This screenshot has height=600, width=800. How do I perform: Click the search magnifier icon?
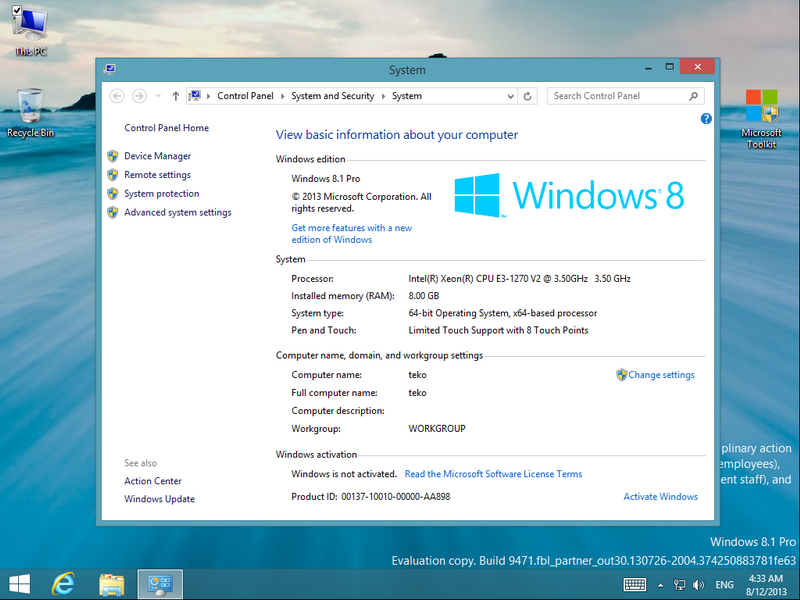pyautogui.click(x=693, y=96)
